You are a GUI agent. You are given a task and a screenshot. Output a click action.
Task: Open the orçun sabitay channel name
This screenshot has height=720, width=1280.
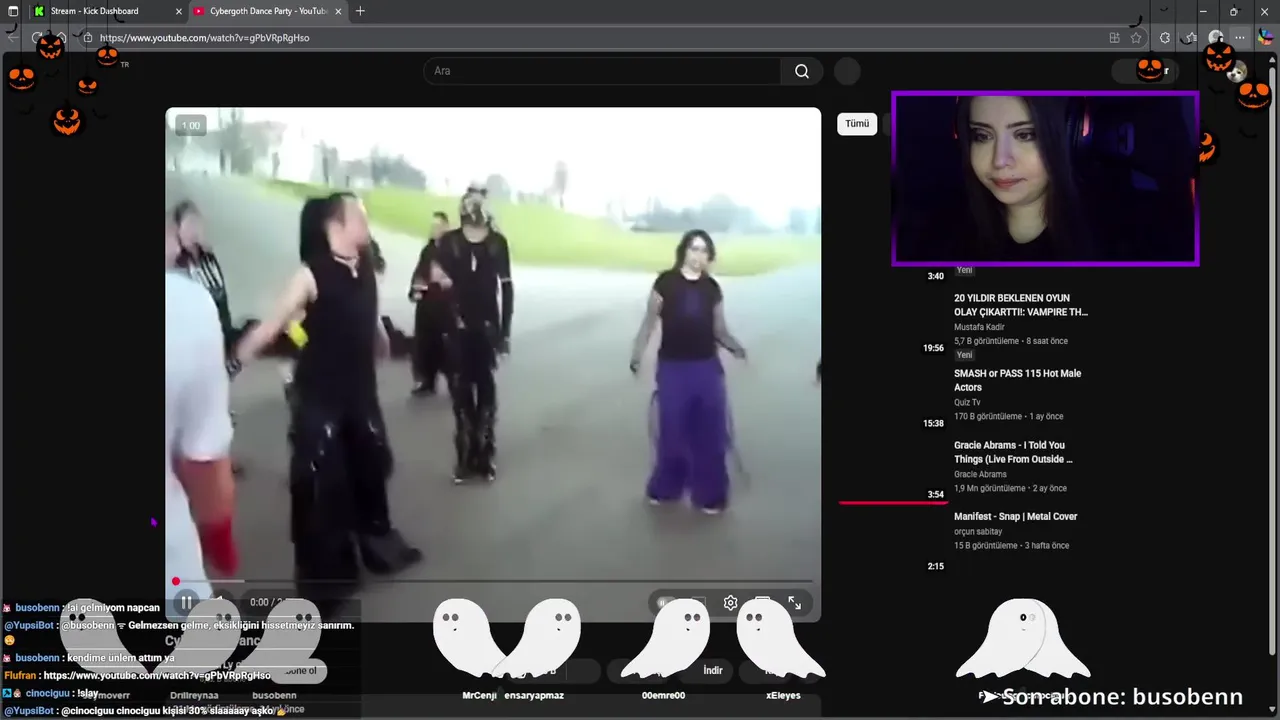[978, 531]
